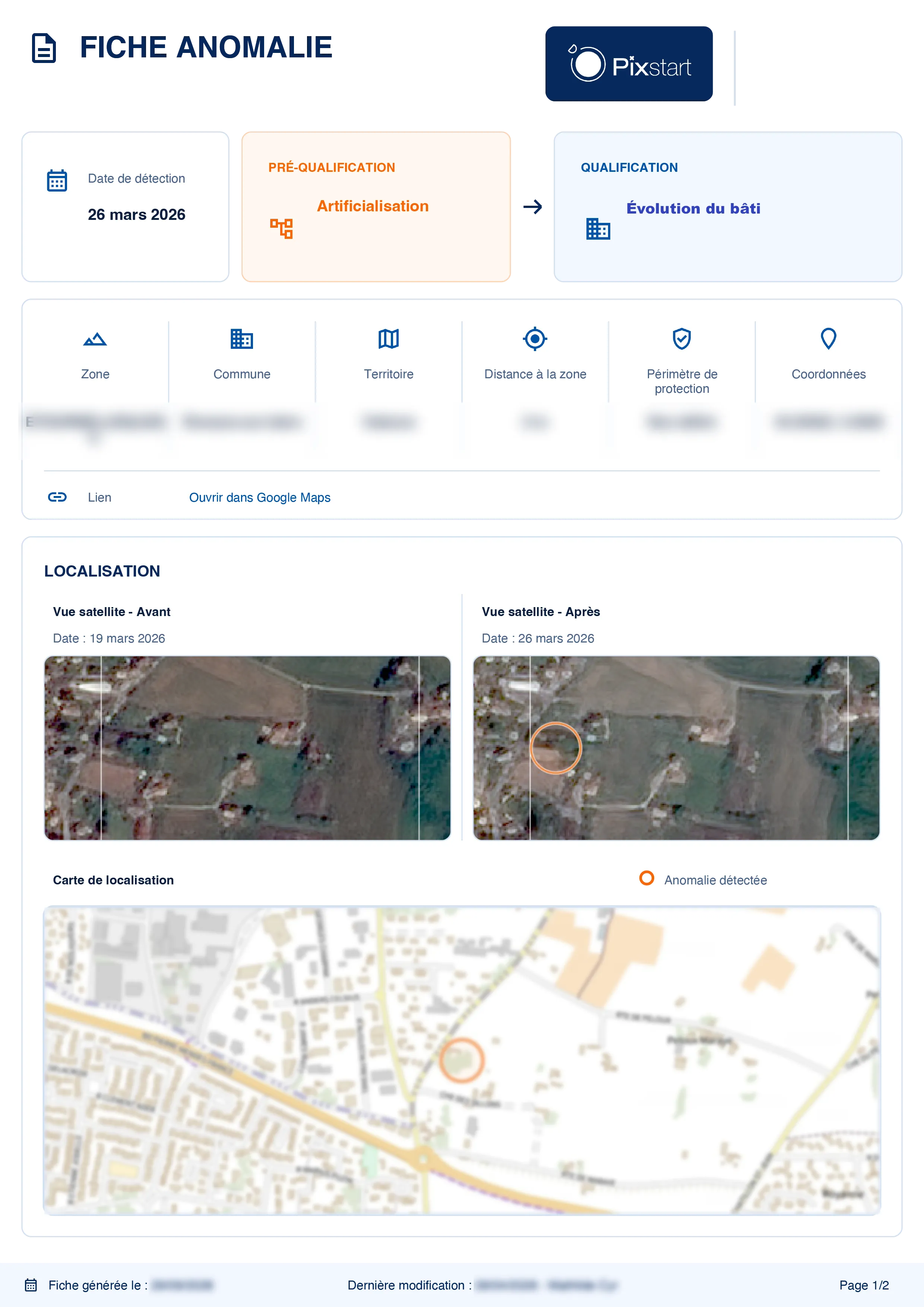Click the arrow between pré-qualification and qualification
The width and height of the screenshot is (924, 1307).
pyautogui.click(x=532, y=206)
